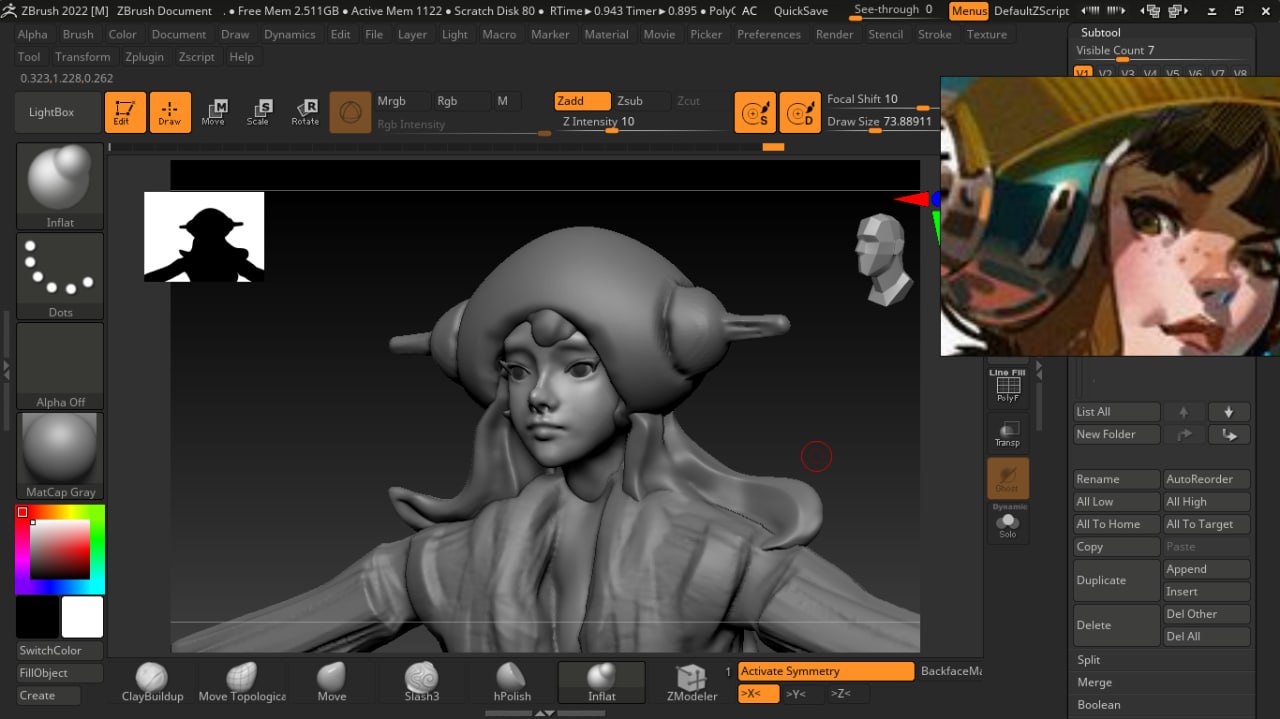Click the Scale transform tool
1280x719 pixels.
click(258, 112)
